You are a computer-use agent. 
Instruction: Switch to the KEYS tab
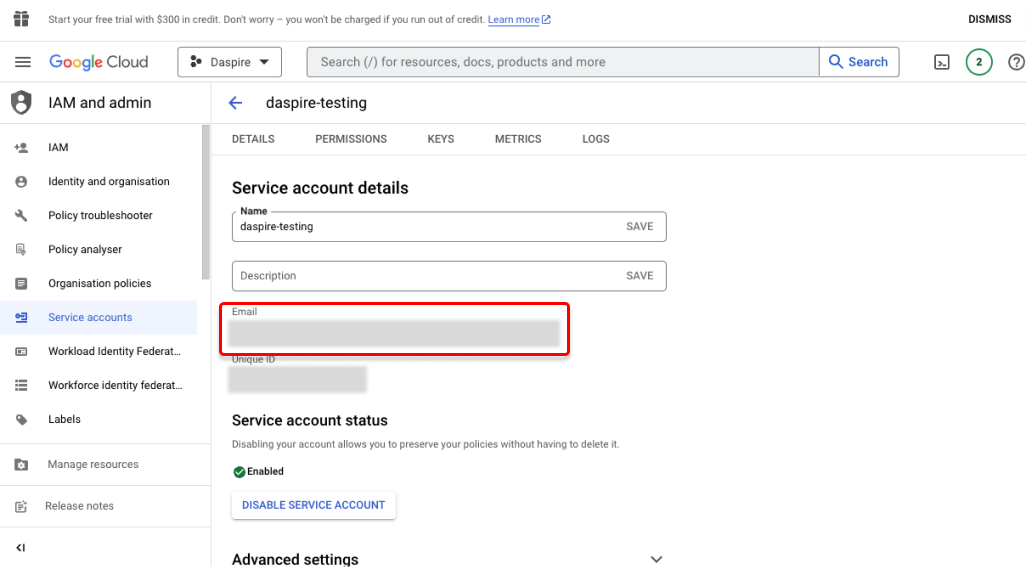pyautogui.click(x=441, y=139)
